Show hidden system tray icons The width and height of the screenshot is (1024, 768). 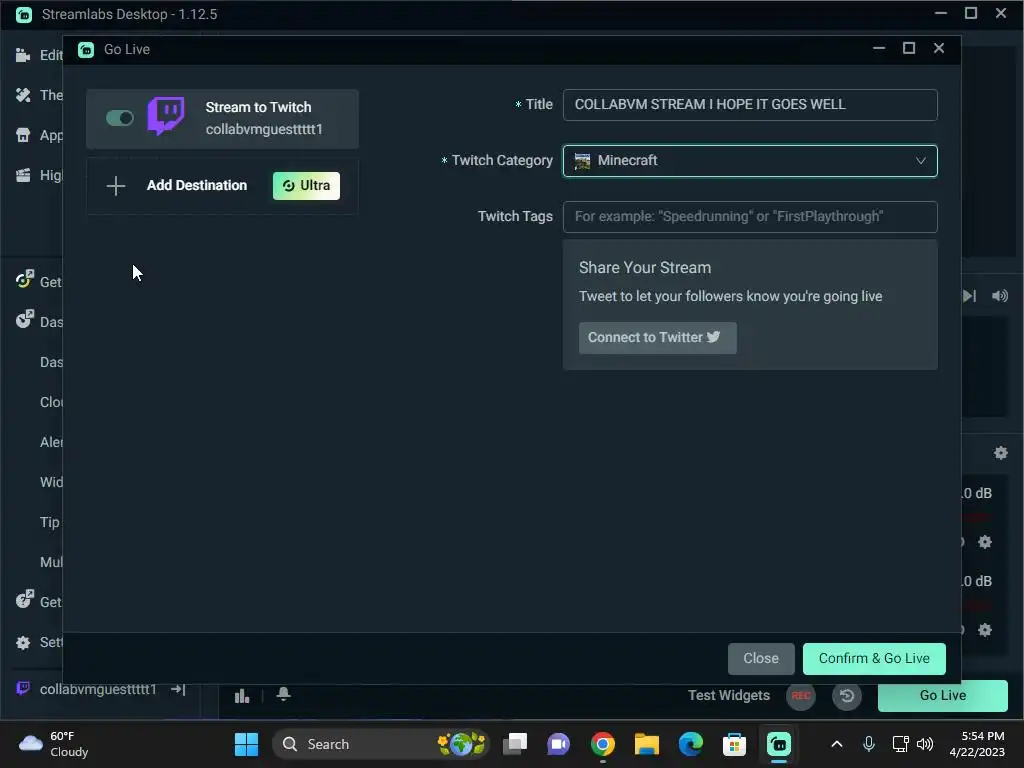pyautogui.click(x=837, y=744)
